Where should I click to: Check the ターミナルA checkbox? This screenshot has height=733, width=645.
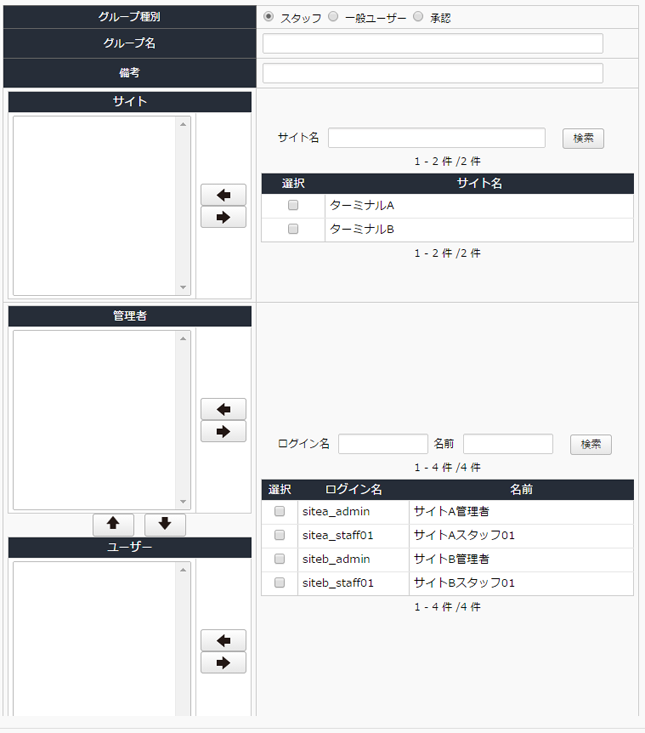coord(293,205)
